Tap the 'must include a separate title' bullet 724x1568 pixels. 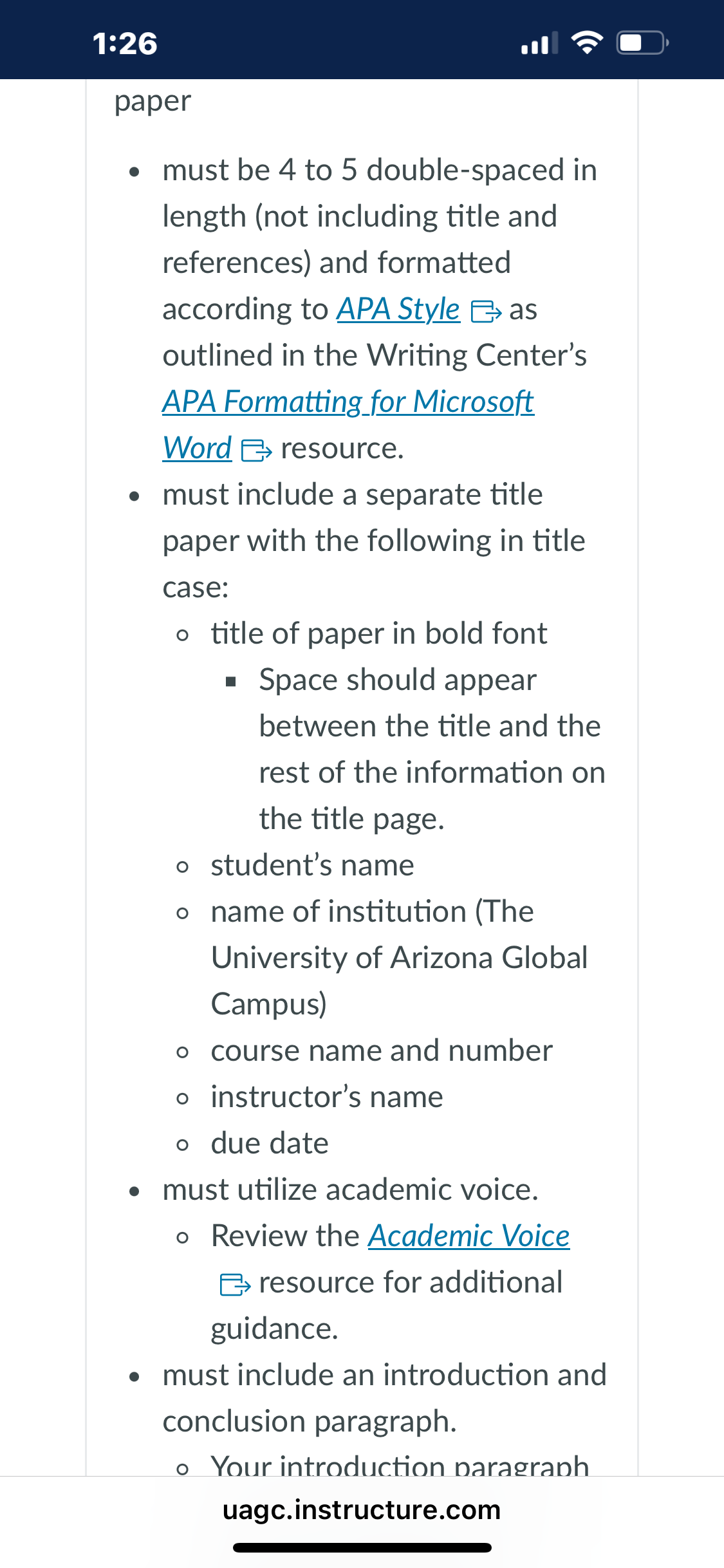(353, 494)
